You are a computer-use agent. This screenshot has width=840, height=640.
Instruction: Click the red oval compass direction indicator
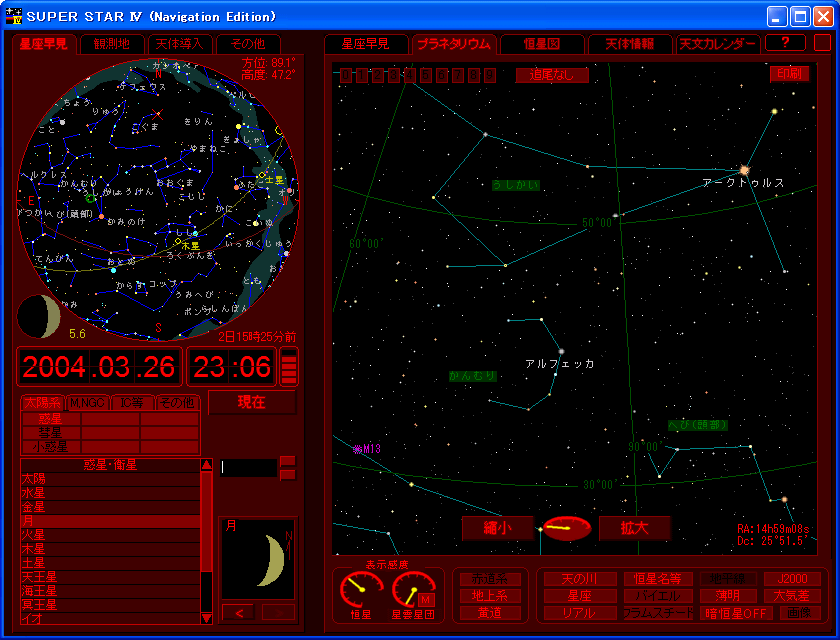click(567, 528)
